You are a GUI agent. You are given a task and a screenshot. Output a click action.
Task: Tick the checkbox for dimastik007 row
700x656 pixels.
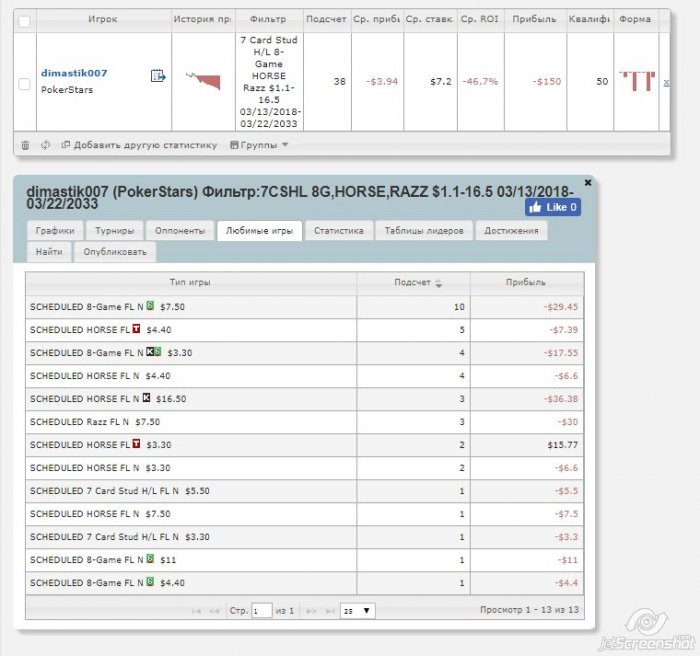(25, 84)
